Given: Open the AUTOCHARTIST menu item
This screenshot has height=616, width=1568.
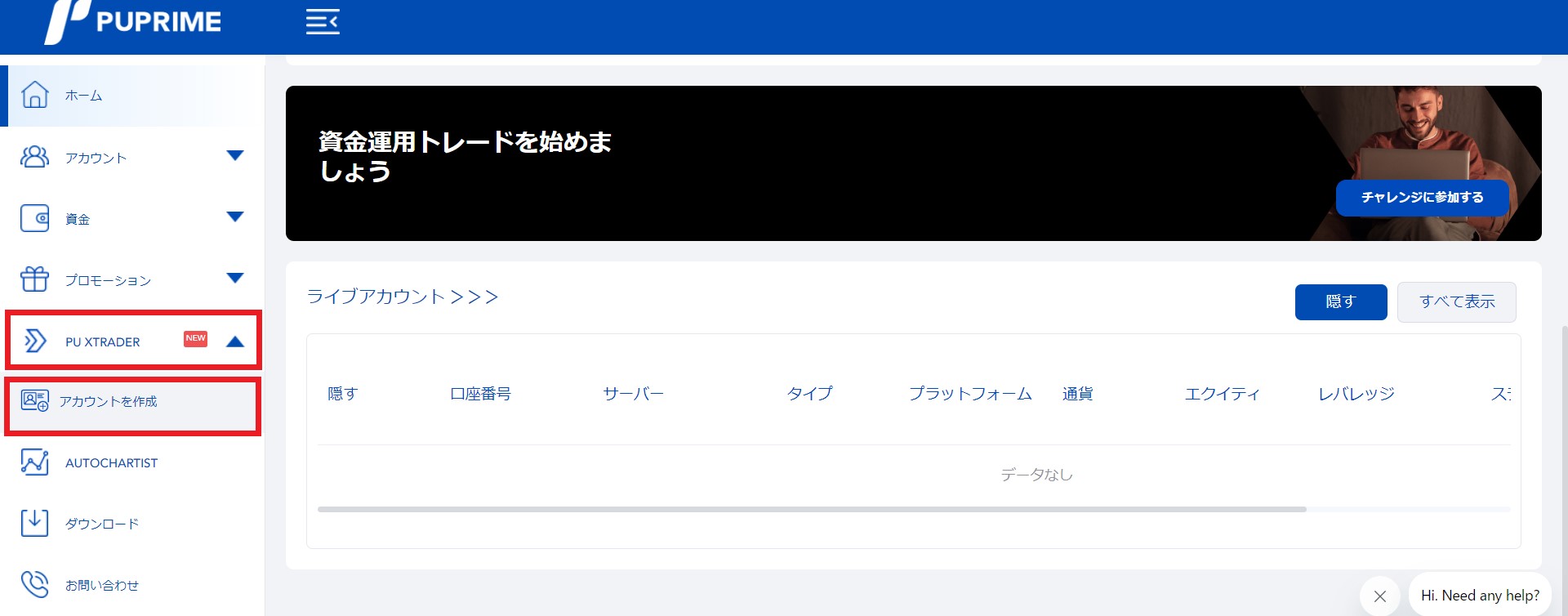Looking at the screenshot, I should (132, 462).
